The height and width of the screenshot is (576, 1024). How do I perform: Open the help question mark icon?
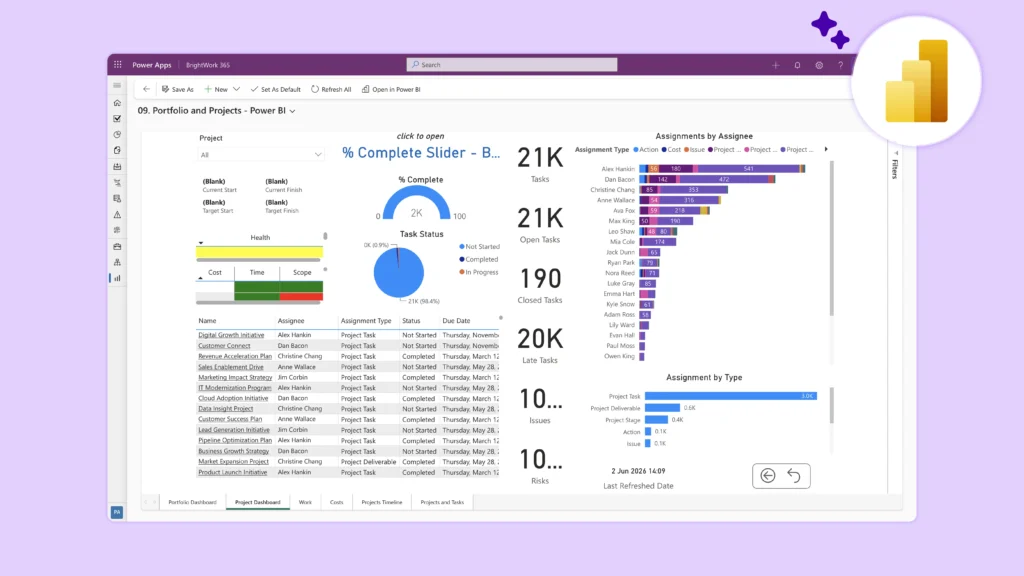coord(840,65)
